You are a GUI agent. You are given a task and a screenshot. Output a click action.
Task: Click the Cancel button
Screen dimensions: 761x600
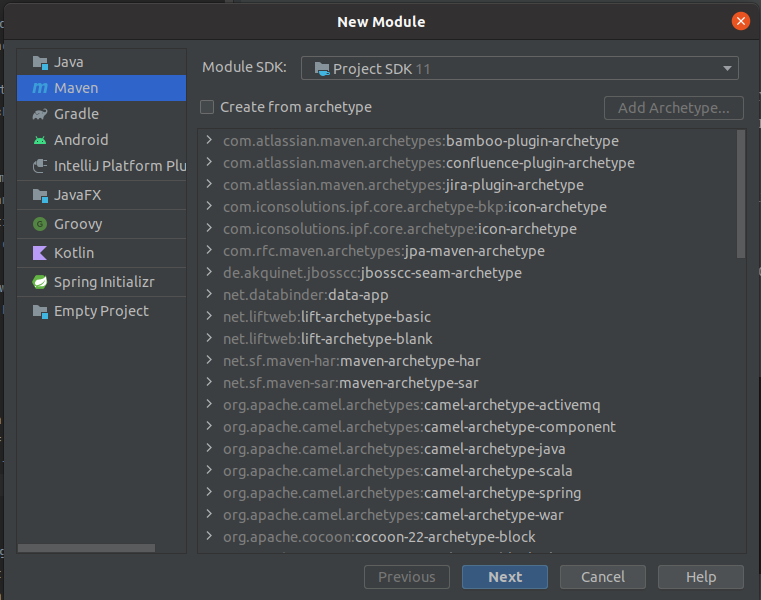tap(602, 577)
